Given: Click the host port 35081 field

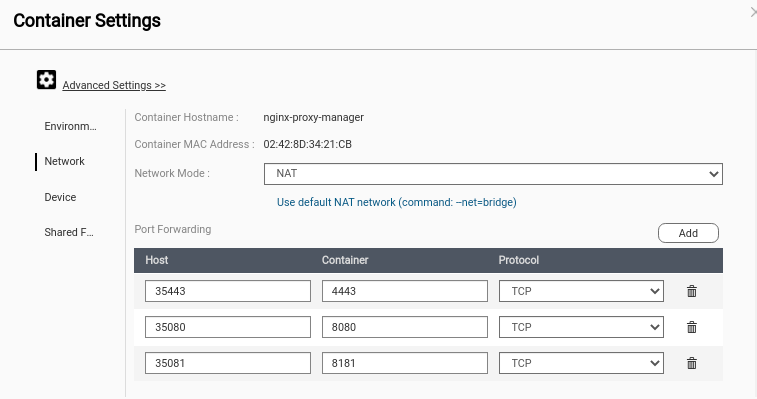Looking at the screenshot, I should click(x=228, y=363).
